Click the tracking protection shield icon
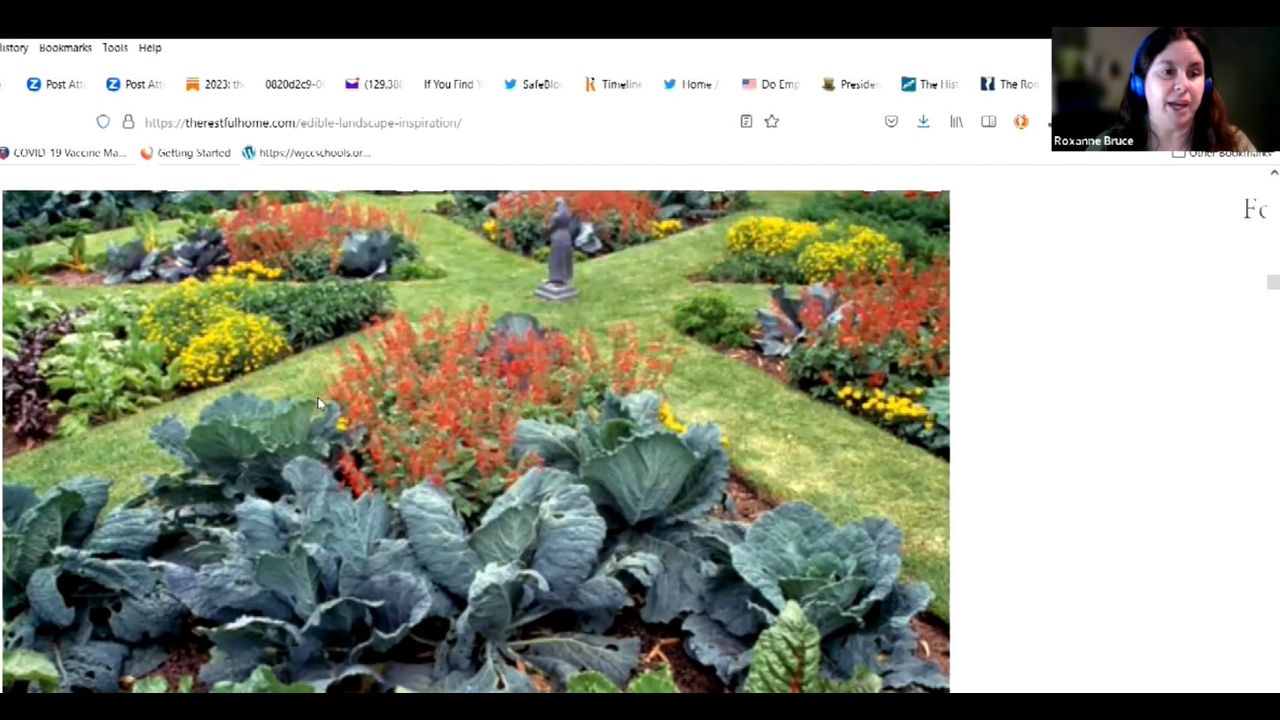1280x720 pixels. (x=103, y=122)
